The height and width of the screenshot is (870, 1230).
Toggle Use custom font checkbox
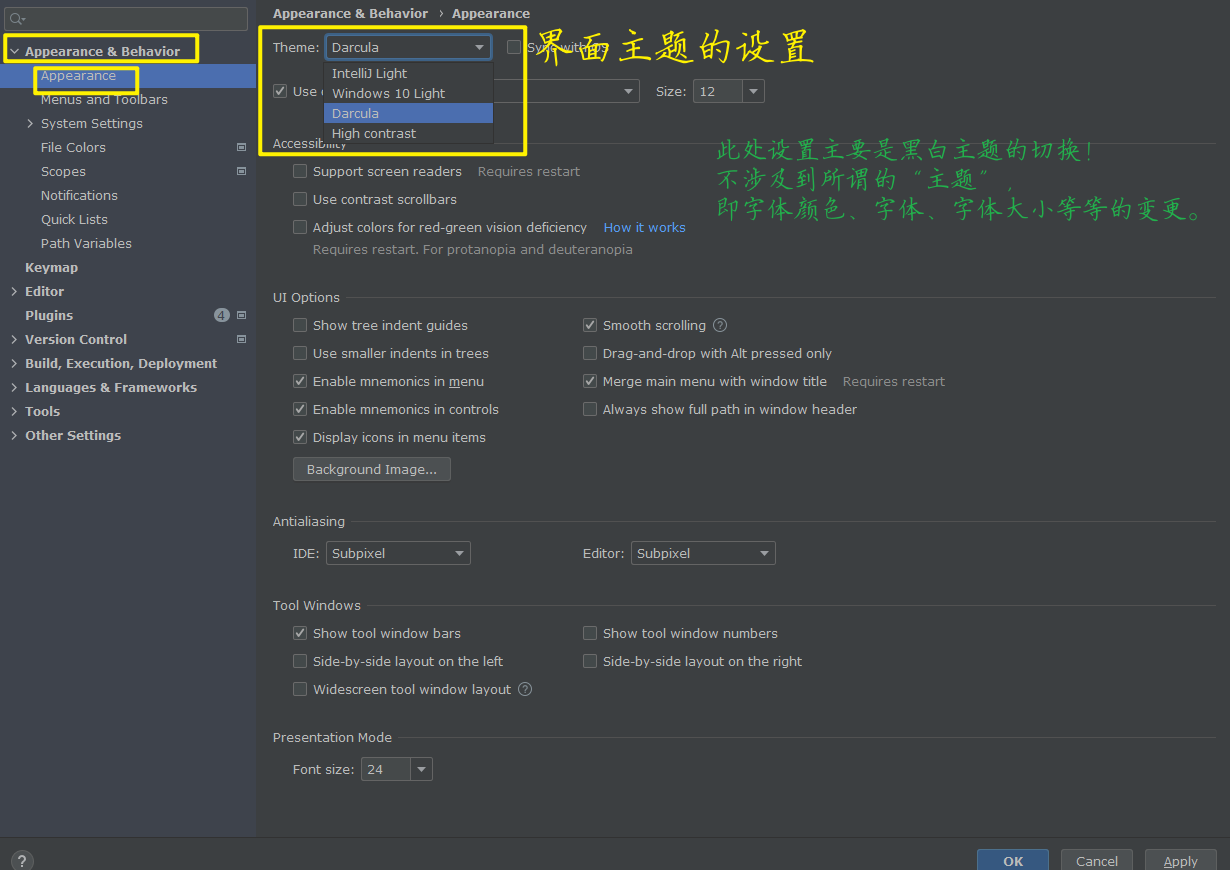[x=280, y=91]
